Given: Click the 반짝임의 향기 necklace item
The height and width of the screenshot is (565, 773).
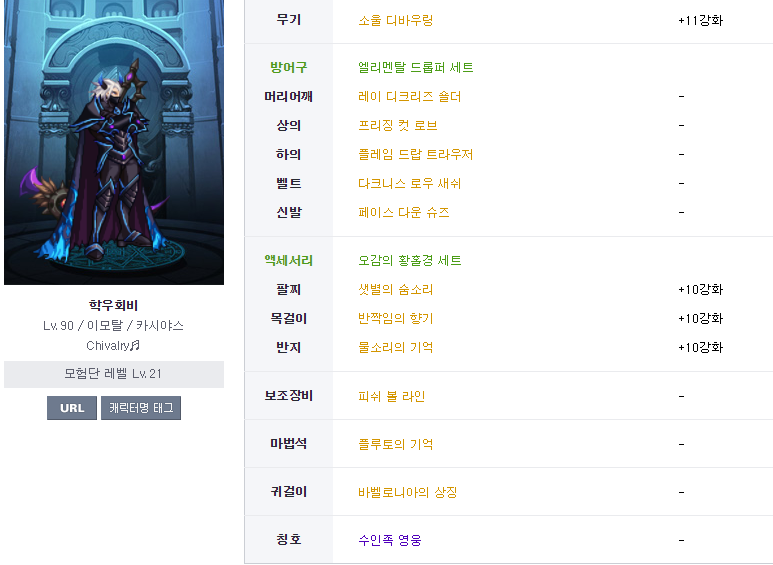Looking at the screenshot, I should pos(395,318).
